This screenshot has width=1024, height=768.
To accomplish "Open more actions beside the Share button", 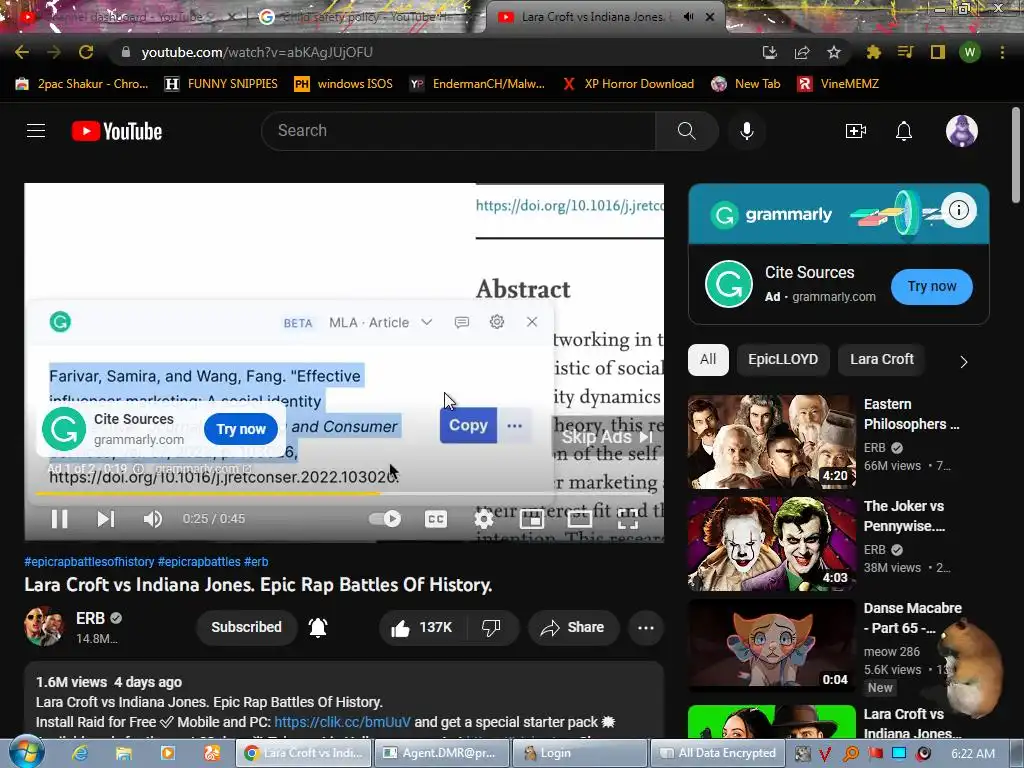I will (x=646, y=628).
